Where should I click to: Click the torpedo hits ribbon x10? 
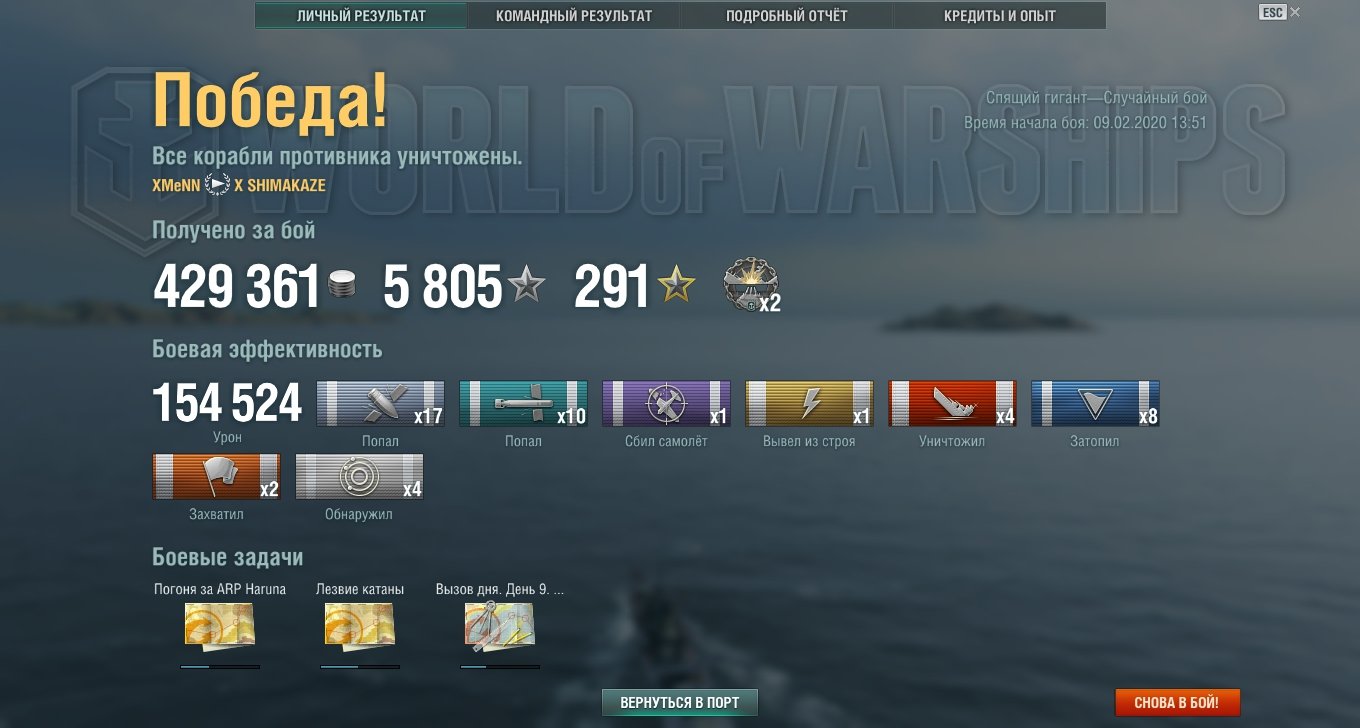click(523, 404)
